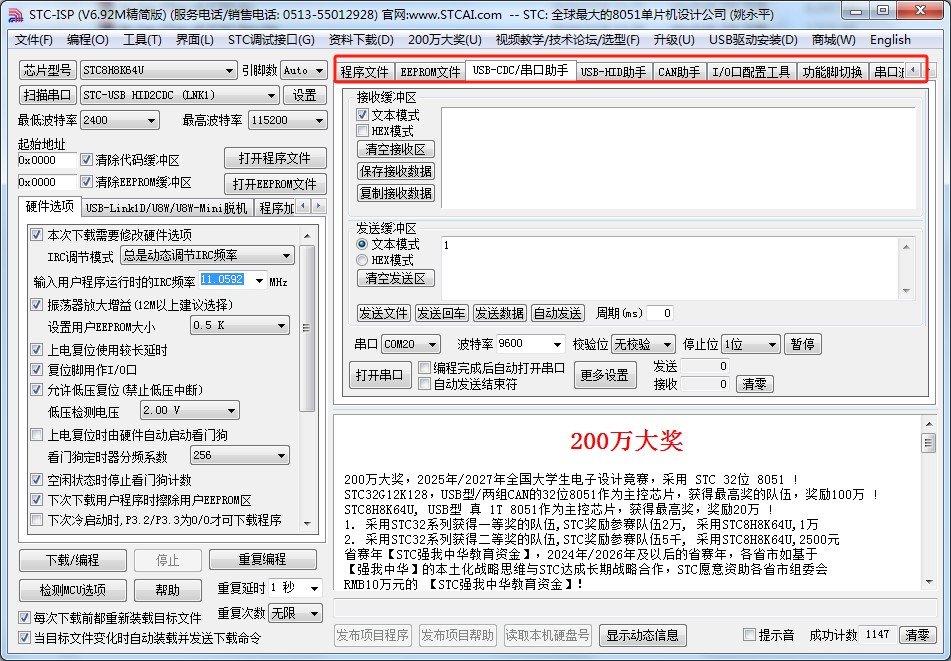Click info panel scroll up arrow

[929, 424]
